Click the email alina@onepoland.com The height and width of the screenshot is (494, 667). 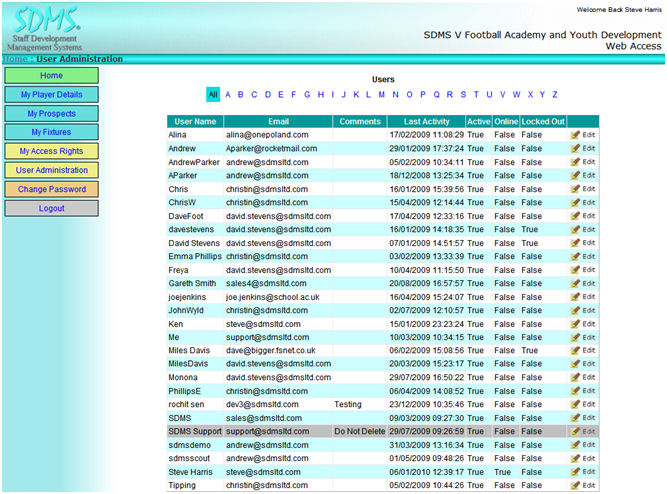[267, 135]
